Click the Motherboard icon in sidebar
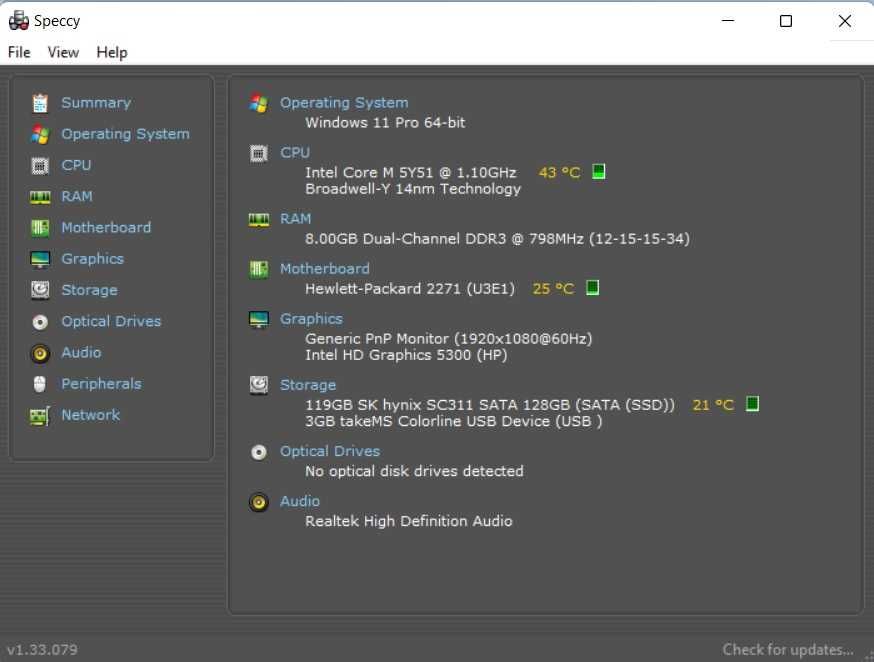Viewport: 874px width, 662px height. pyautogui.click(x=40, y=228)
